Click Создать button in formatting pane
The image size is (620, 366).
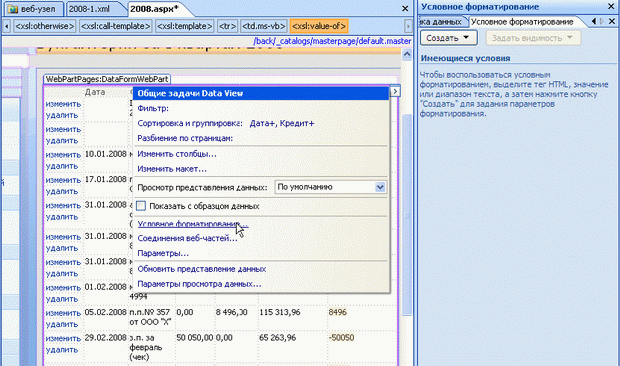pyautogui.click(x=448, y=38)
